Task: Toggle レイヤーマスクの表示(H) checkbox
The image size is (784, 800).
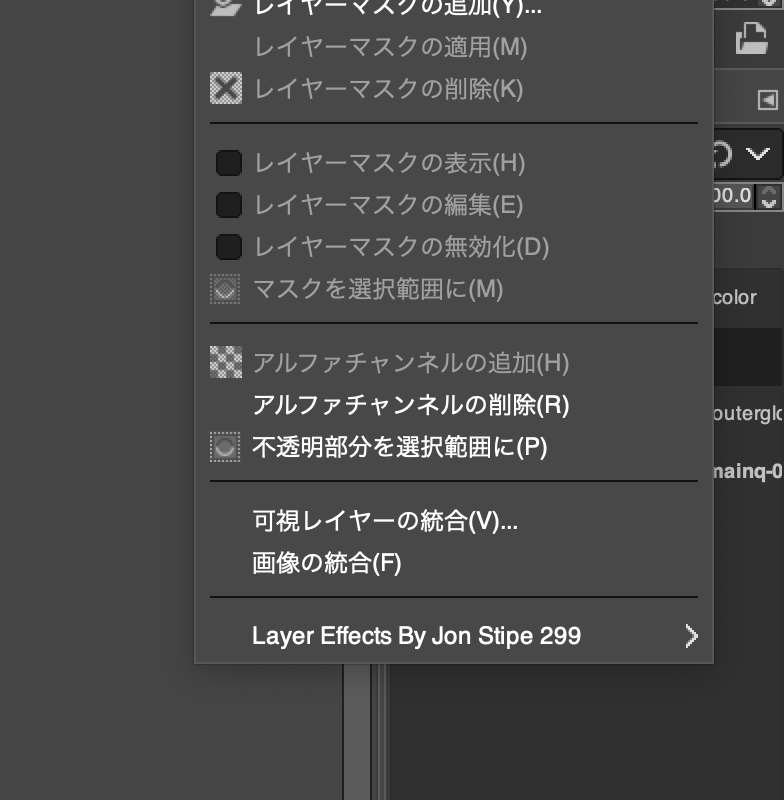Action: tap(229, 163)
